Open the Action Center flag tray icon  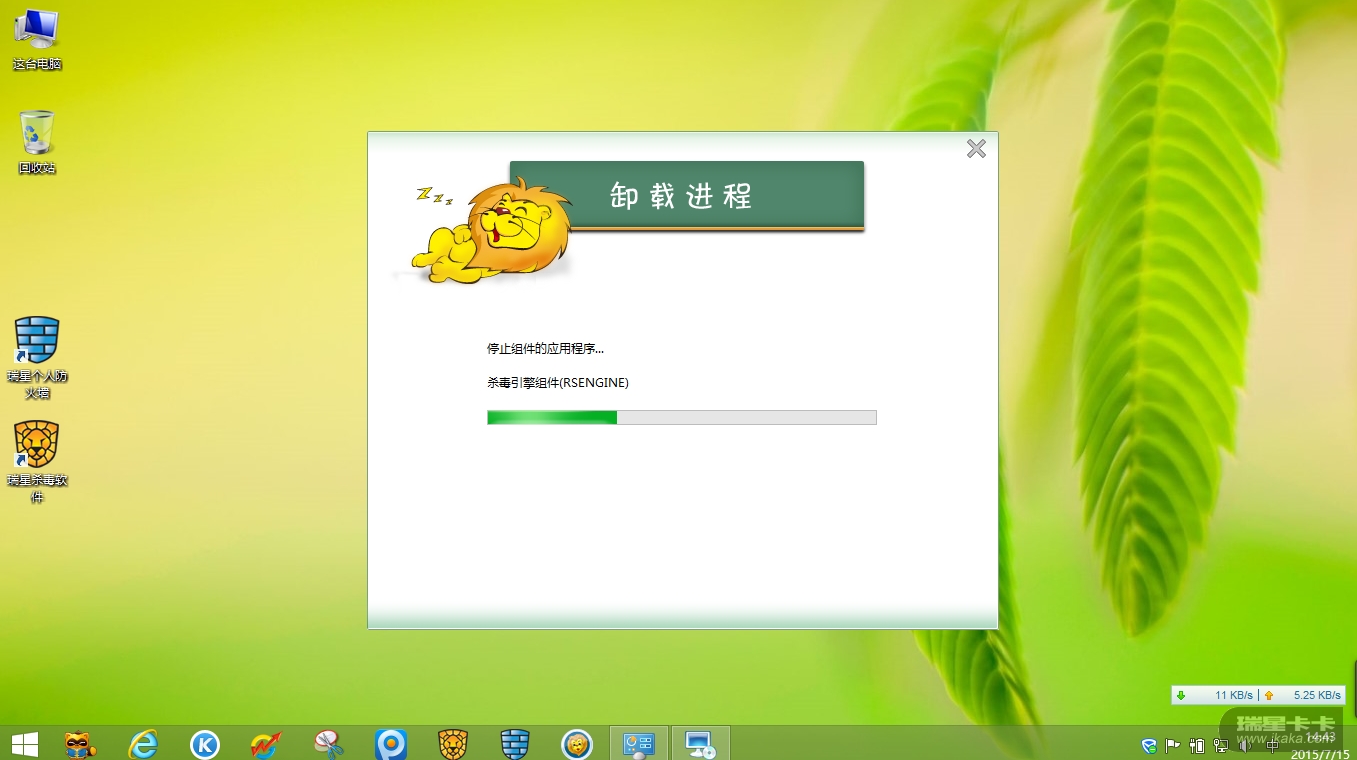(1173, 745)
